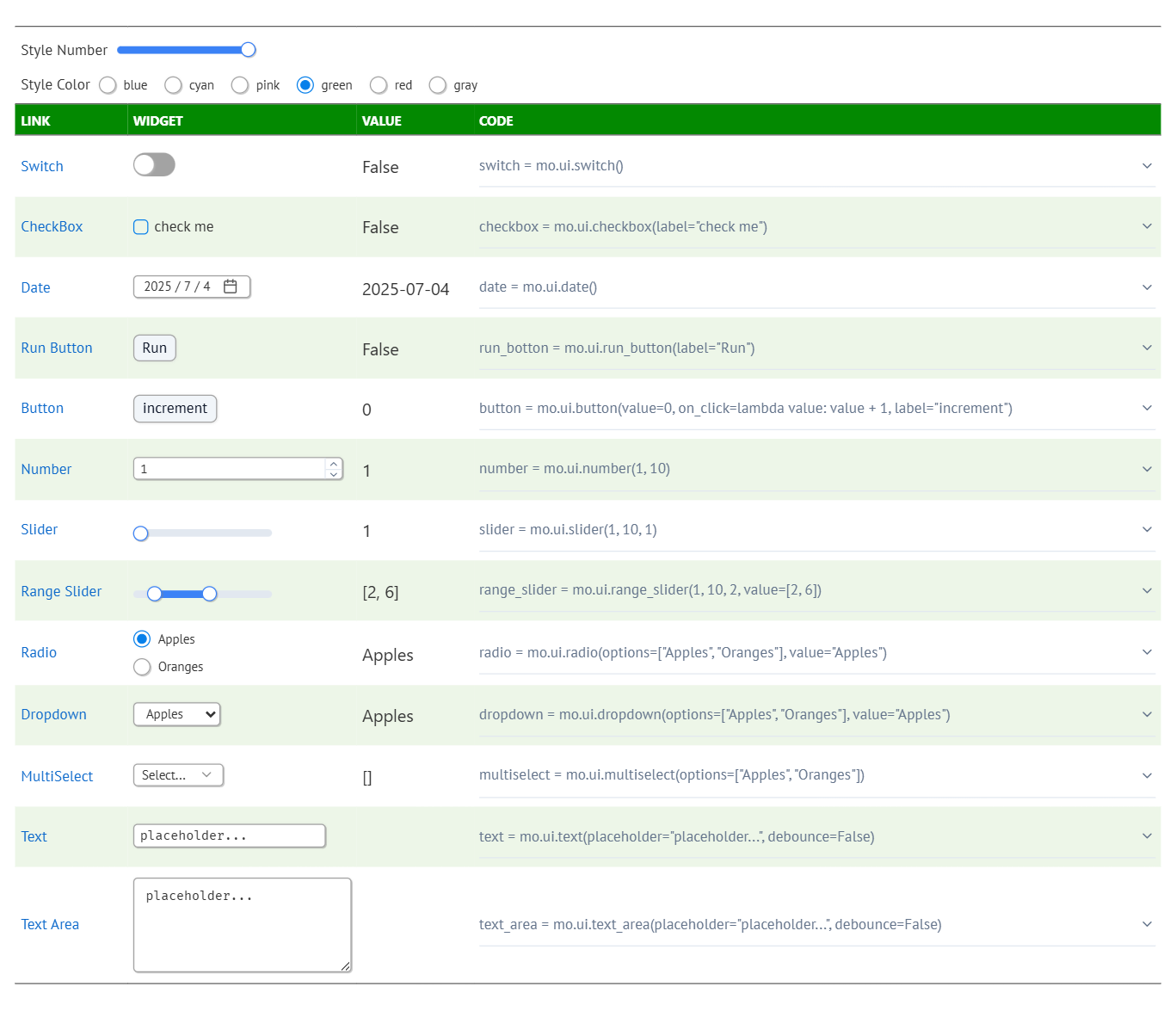This screenshot has width=1176, height=1011.
Task: Click the WIDGET column header
Action: click(158, 121)
